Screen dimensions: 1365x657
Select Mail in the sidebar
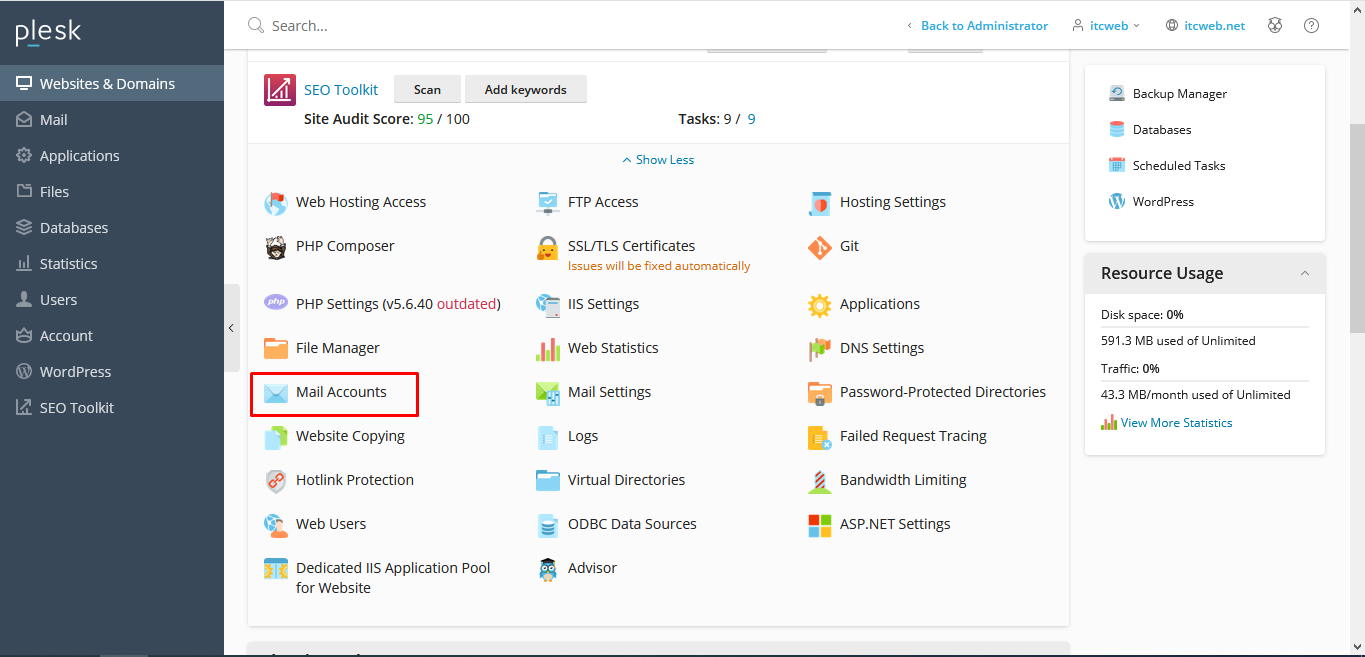[x=54, y=120]
